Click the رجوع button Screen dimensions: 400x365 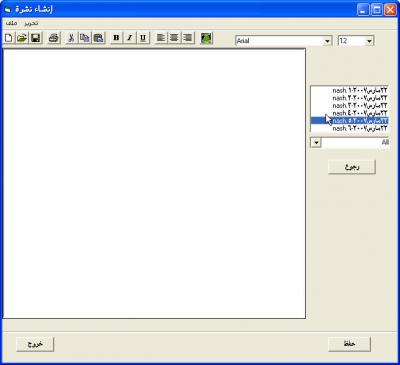pos(352,167)
